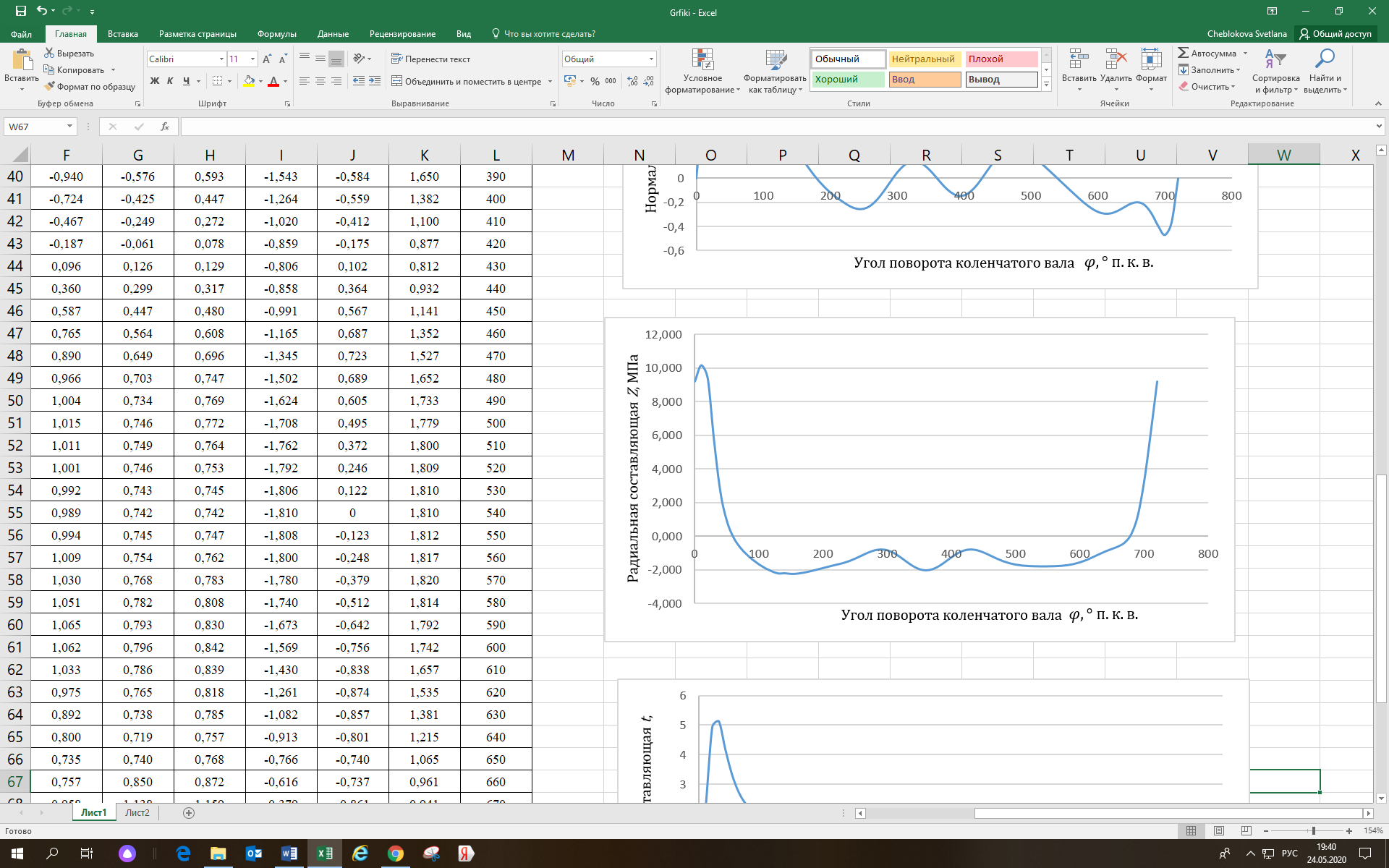Click the Заполнить button
The height and width of the screenshot is (868, 1389).
click(x=1210, y=69)
